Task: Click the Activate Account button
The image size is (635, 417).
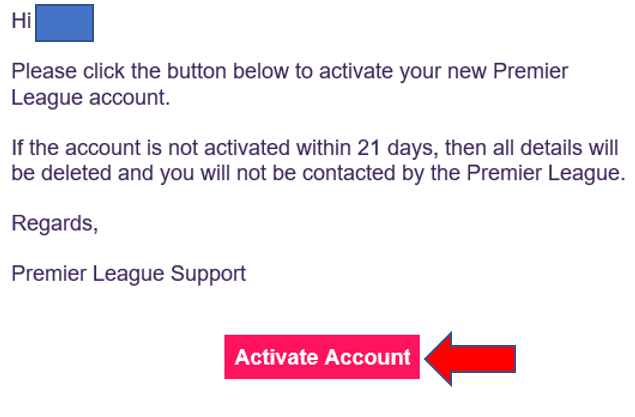Action: (322, 357)
